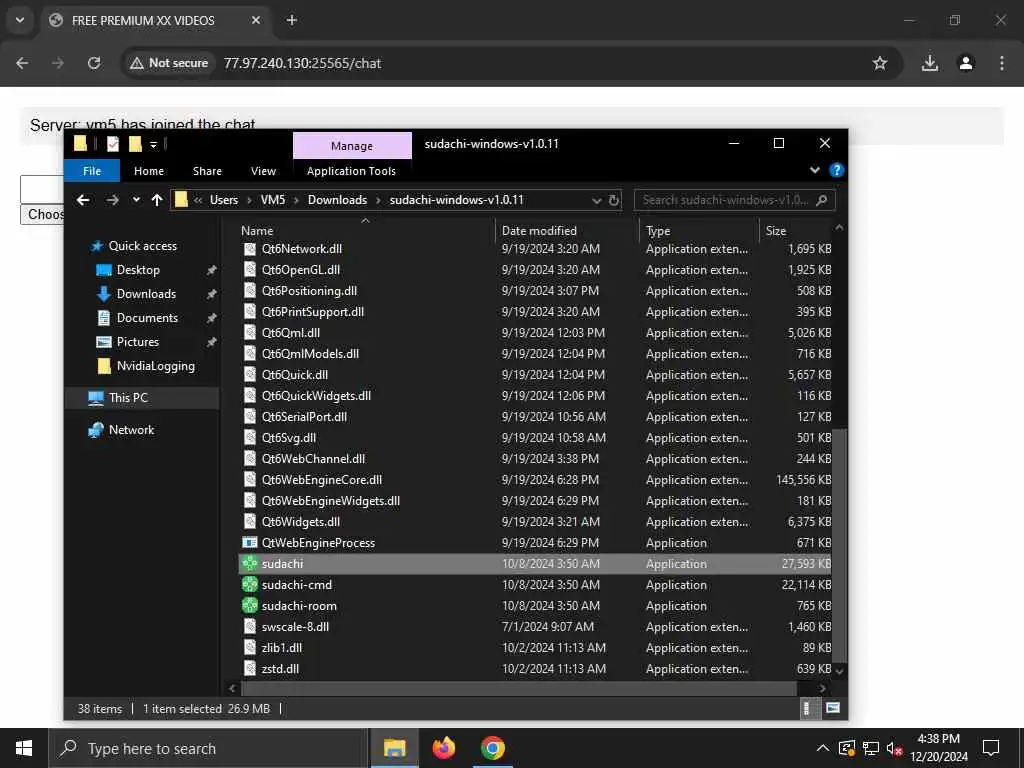Switch to large icons view layout
1024x768 pixels.
[x=833, y=708]
